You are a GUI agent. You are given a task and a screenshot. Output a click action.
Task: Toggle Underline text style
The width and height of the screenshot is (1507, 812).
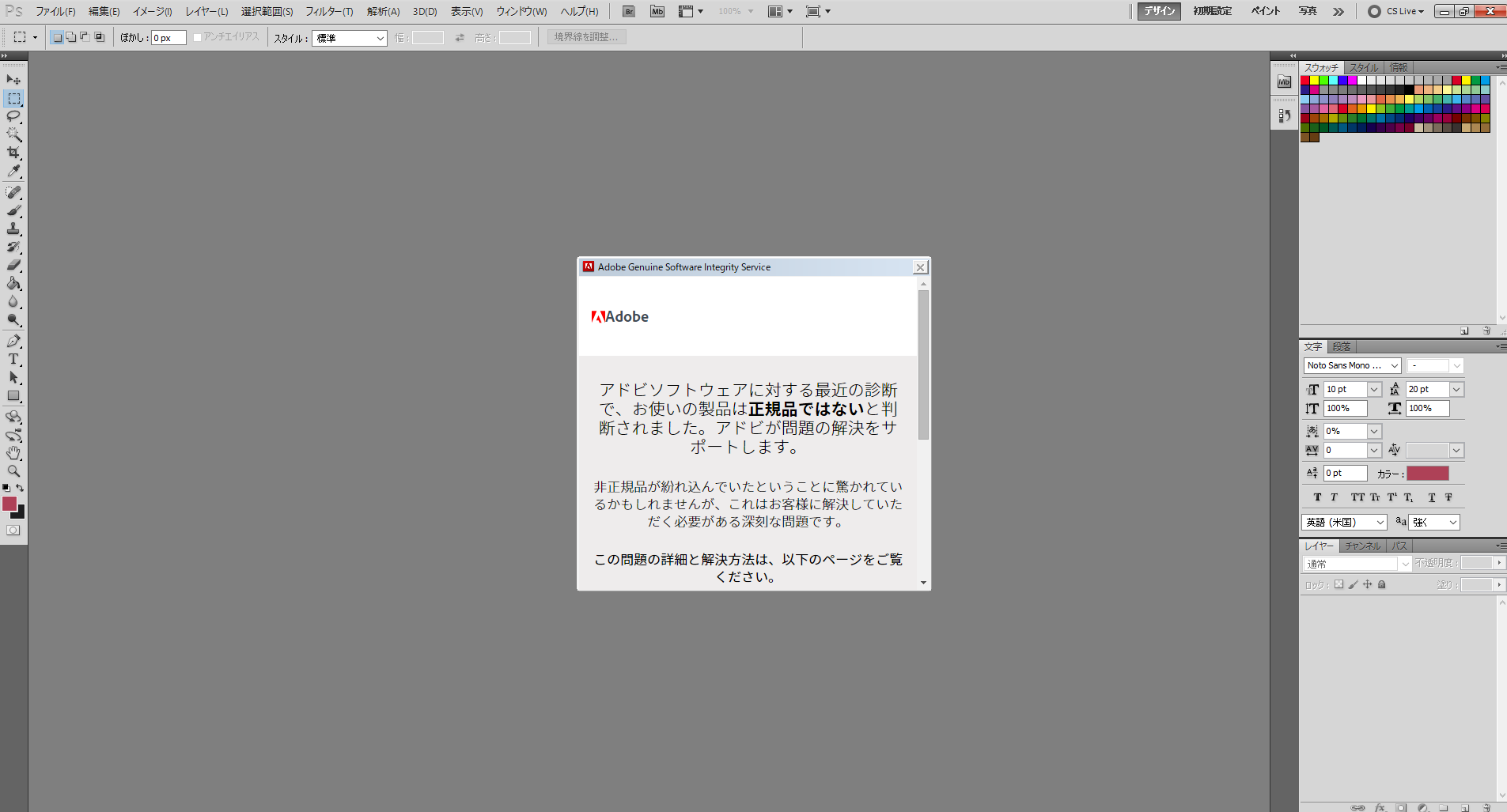[1432, 497]
